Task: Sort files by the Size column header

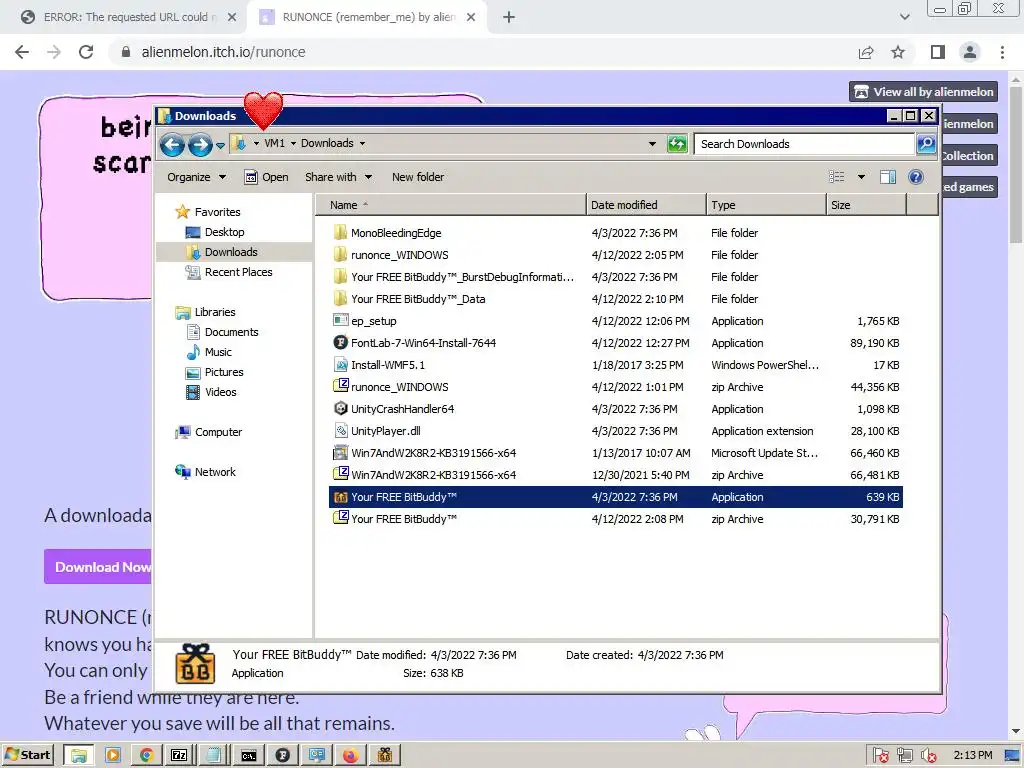Action: [x=867, y=205]
